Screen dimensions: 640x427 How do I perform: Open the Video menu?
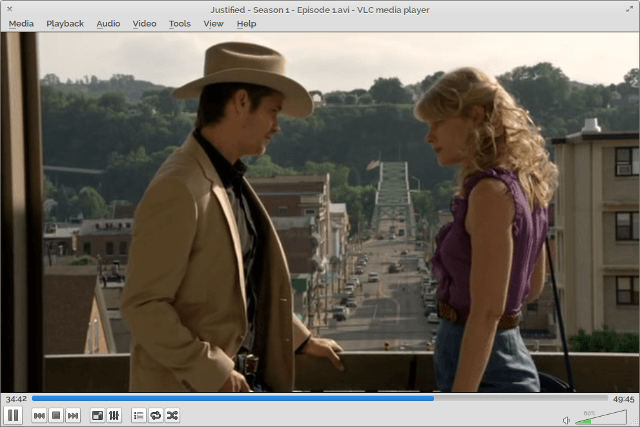point(144,24)
